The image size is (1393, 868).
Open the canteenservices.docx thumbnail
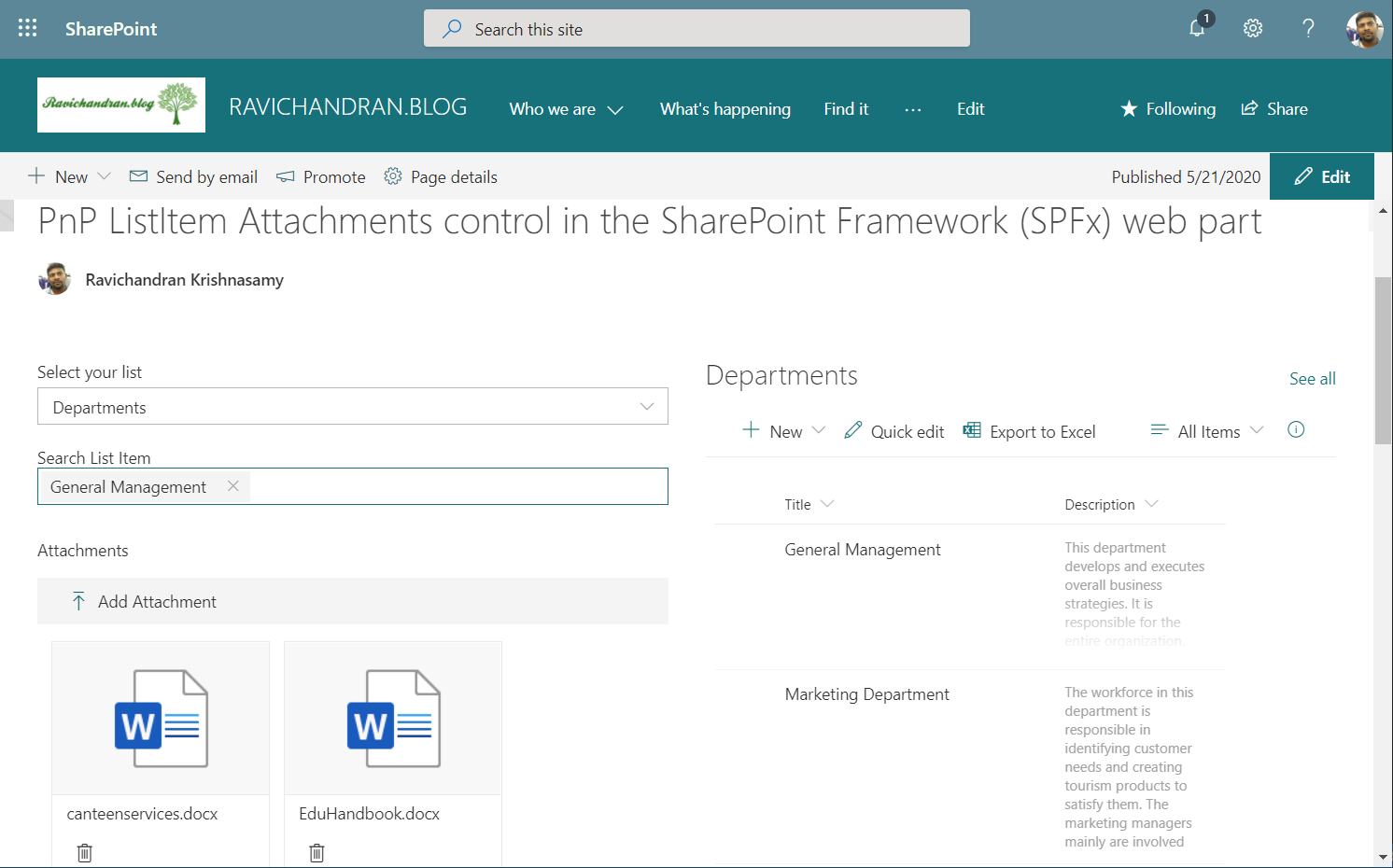[161, 718]
